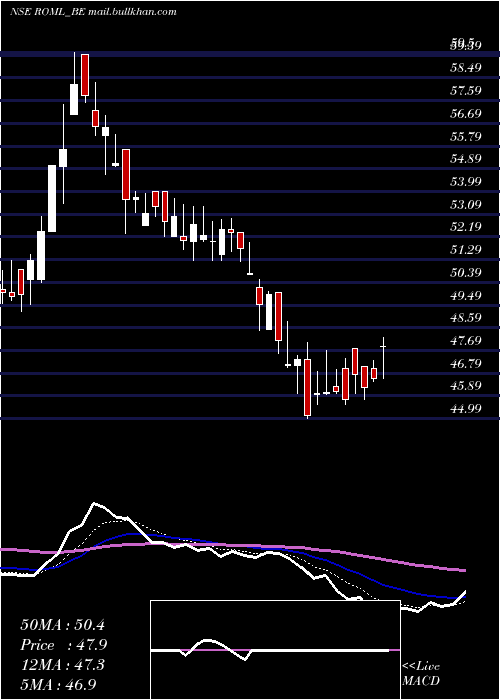
Task: Click the NSE ROML_BE chart title
Action: 93,12
